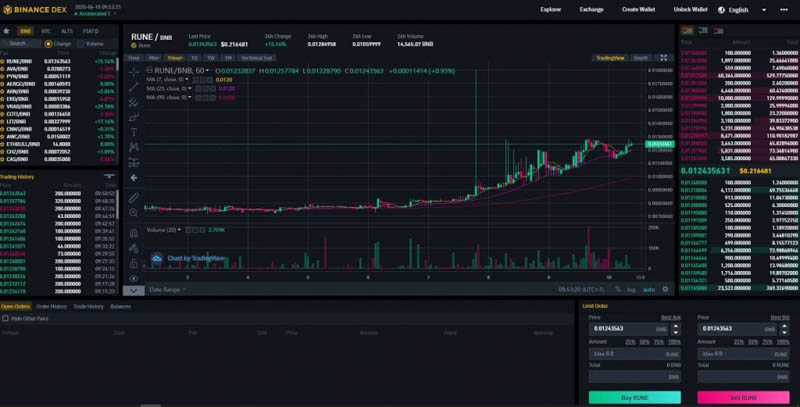Screen dimensions: 800x407
Task: Select 50% for buy amount
Action: (644, 342)
